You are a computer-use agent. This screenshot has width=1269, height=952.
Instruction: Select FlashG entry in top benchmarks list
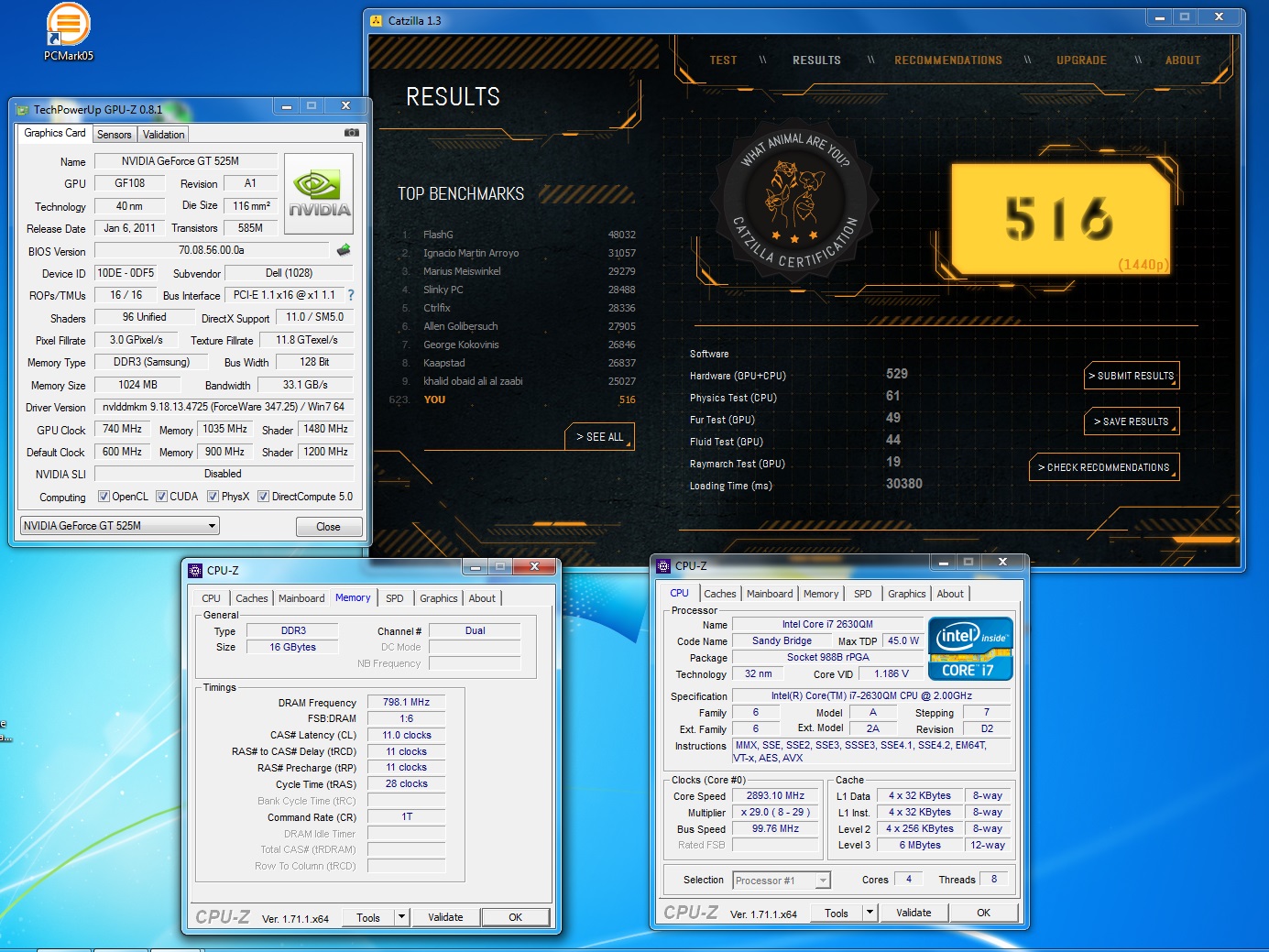click(x=519, y=235)
